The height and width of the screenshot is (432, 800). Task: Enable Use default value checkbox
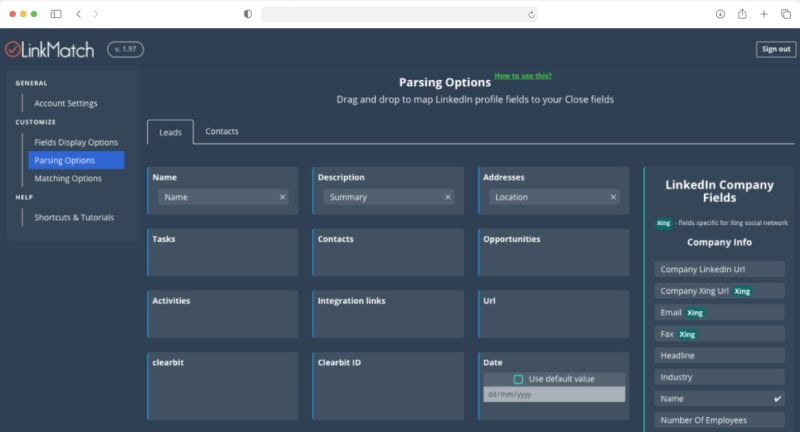click(x=518, y=379)
